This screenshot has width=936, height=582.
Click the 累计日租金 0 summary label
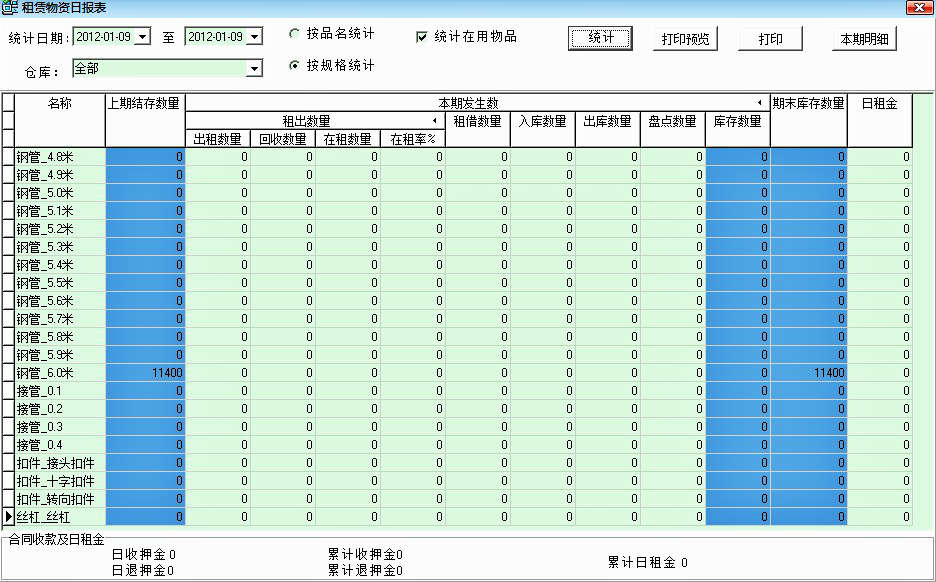[648, 562]
